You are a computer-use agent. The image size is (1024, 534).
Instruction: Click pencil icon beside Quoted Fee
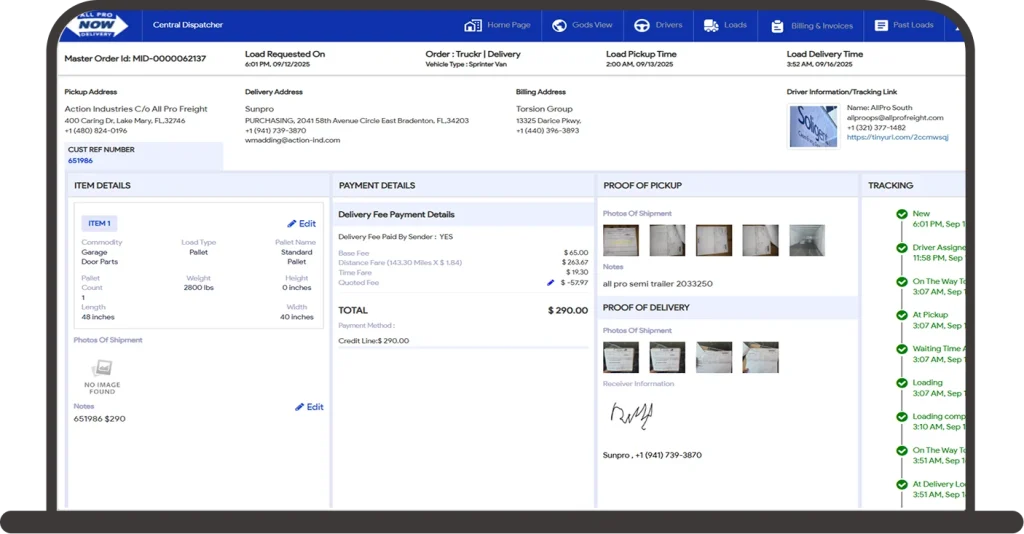(550, 283)
